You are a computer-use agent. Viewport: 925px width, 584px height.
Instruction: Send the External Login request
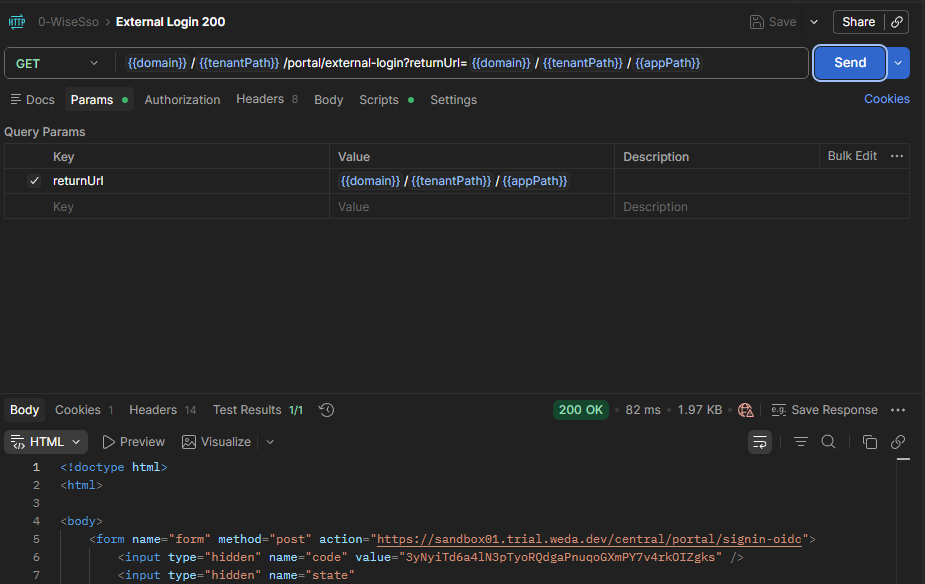pos(849,63)
